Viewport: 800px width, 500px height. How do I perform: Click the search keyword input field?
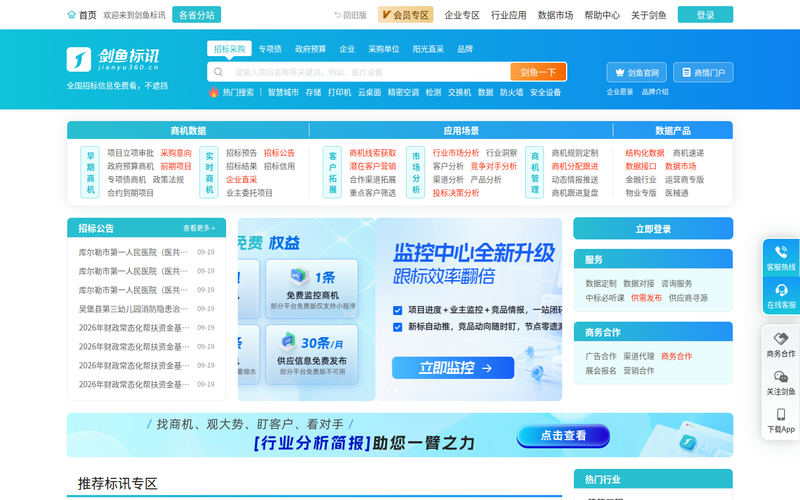click(367, 72)
